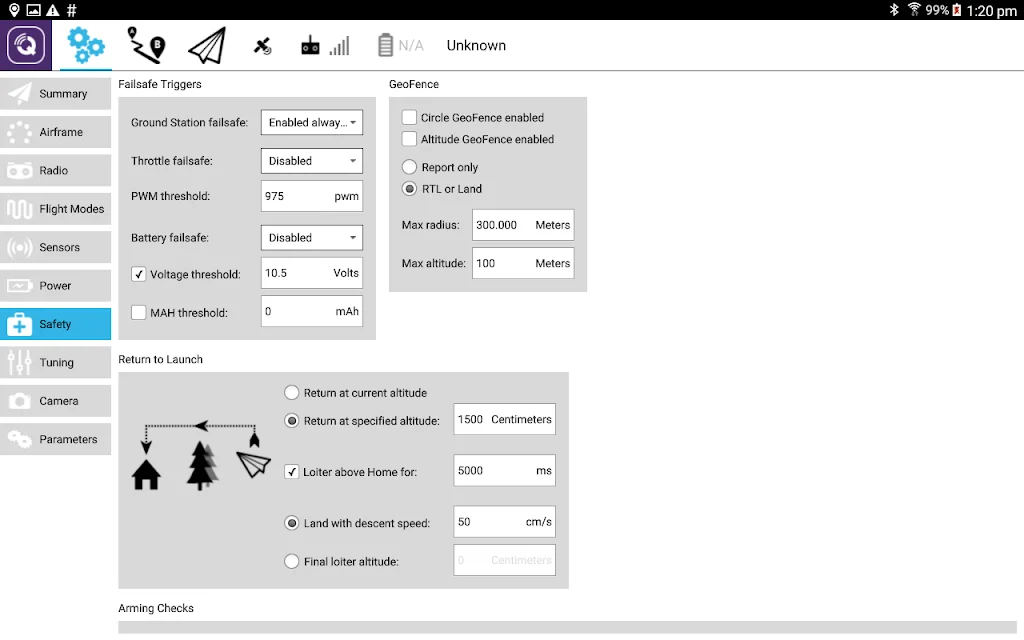Open the QGroundControl app logo menu
The height and width of the screenshot is (640, 1024).
26,45
